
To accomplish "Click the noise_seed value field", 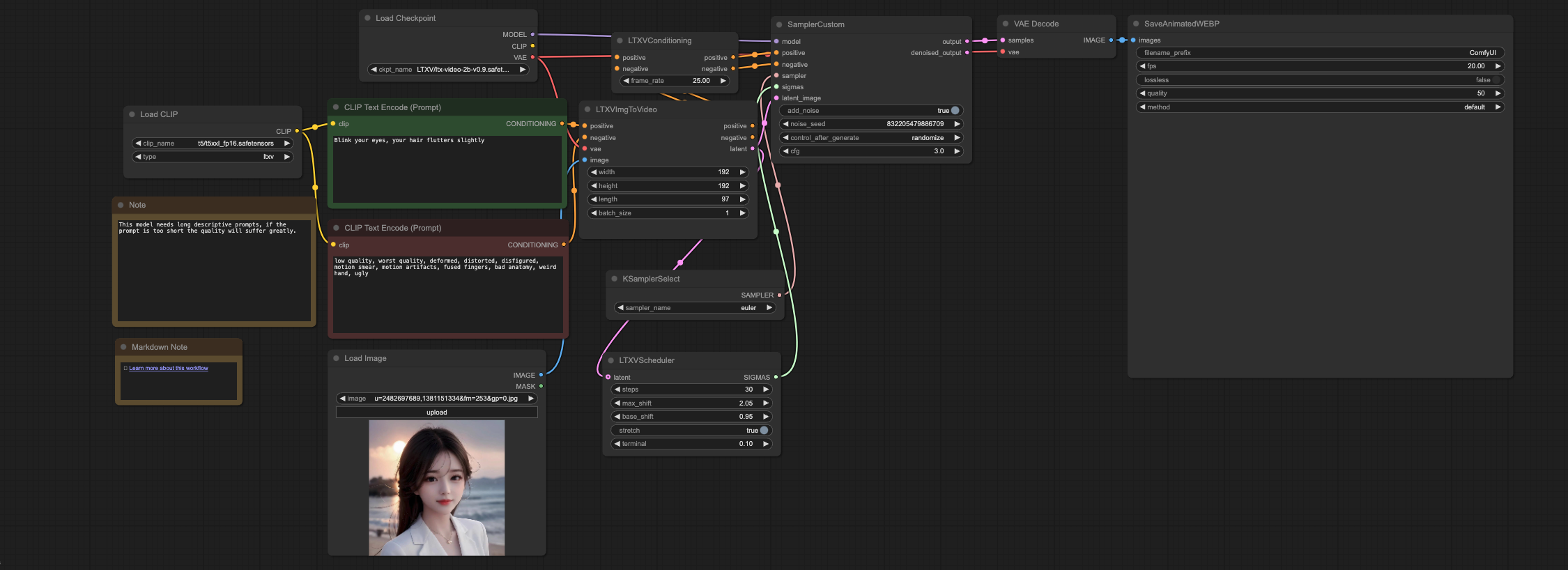I will coord(871,124).
